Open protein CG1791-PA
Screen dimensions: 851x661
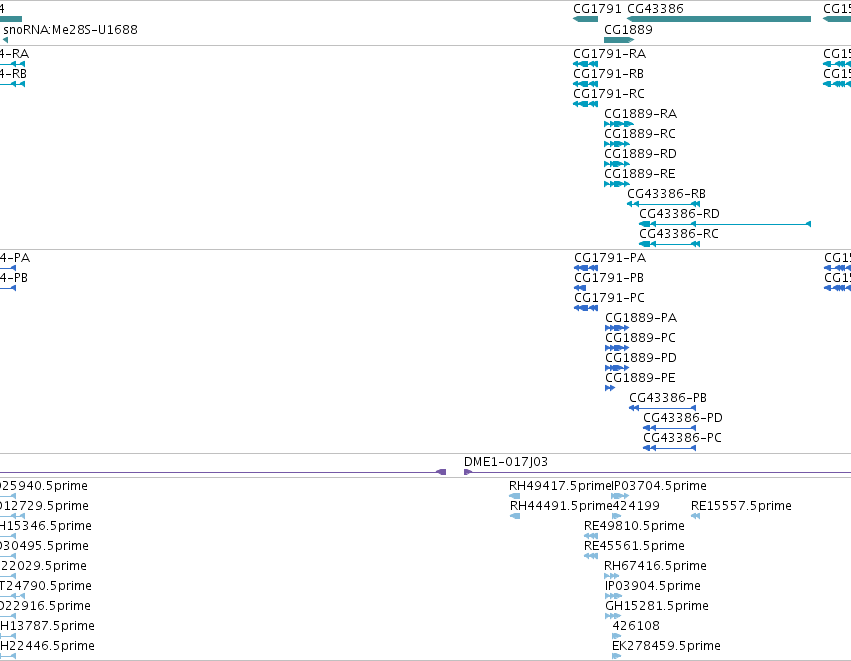pyautogui.click(x=610, y=258)
